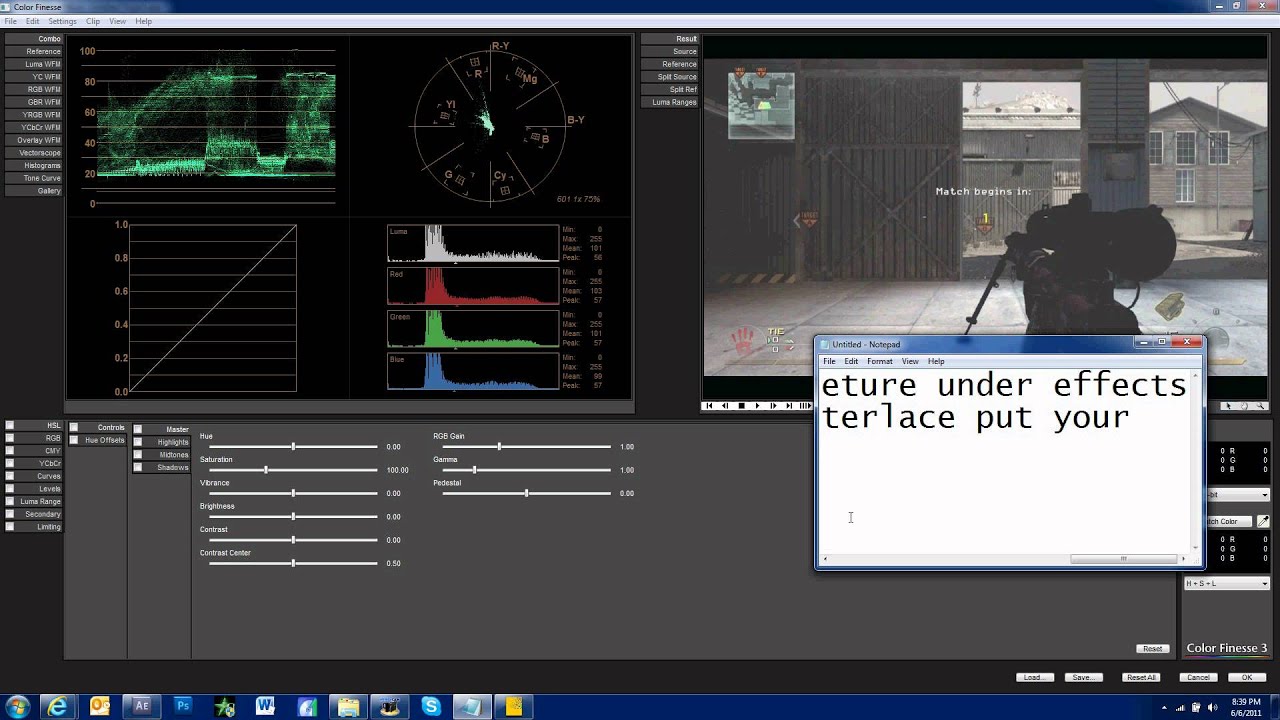This screenshot has height=720, width=1280.
Task: Open the Settings menu in Color Finesse
Action: (x=62, y=21)
